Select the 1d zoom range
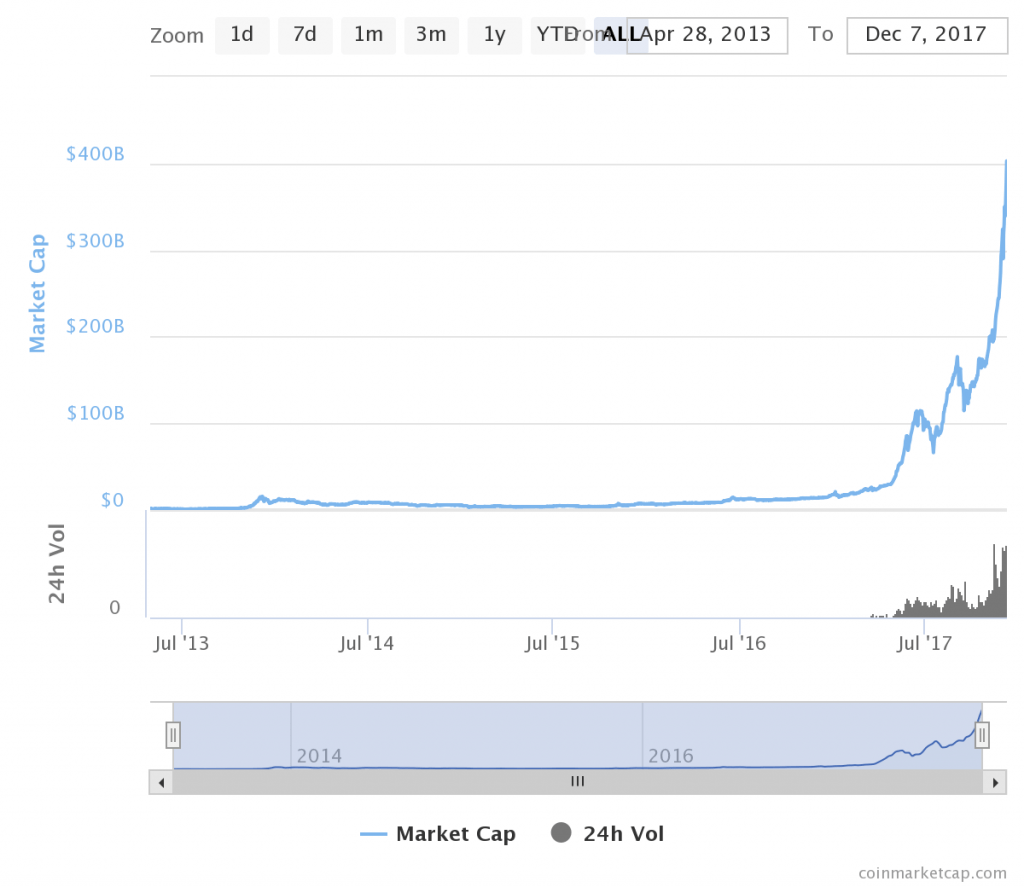1024x887 pixels. coord(242,35)
